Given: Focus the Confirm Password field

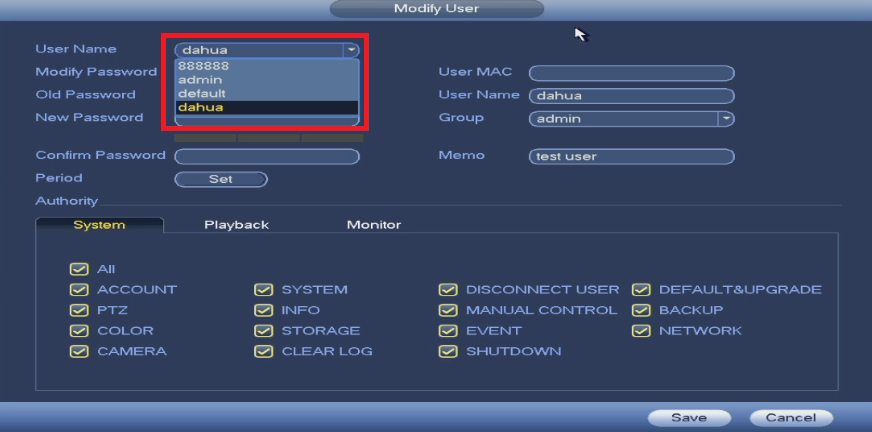Looking at the screenshot, I should [x=267, y=157].
